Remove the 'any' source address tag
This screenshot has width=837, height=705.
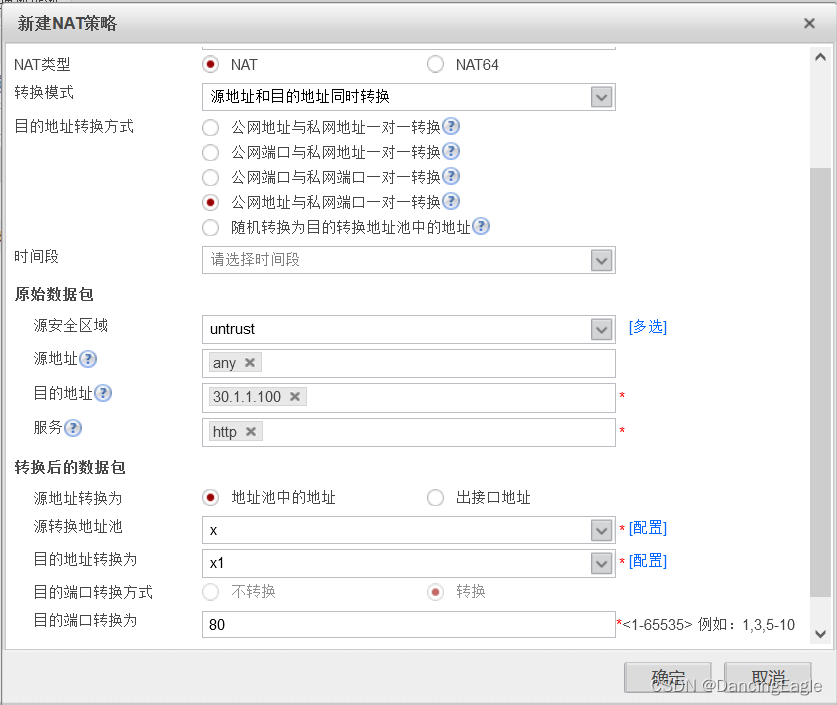point(249,363)
